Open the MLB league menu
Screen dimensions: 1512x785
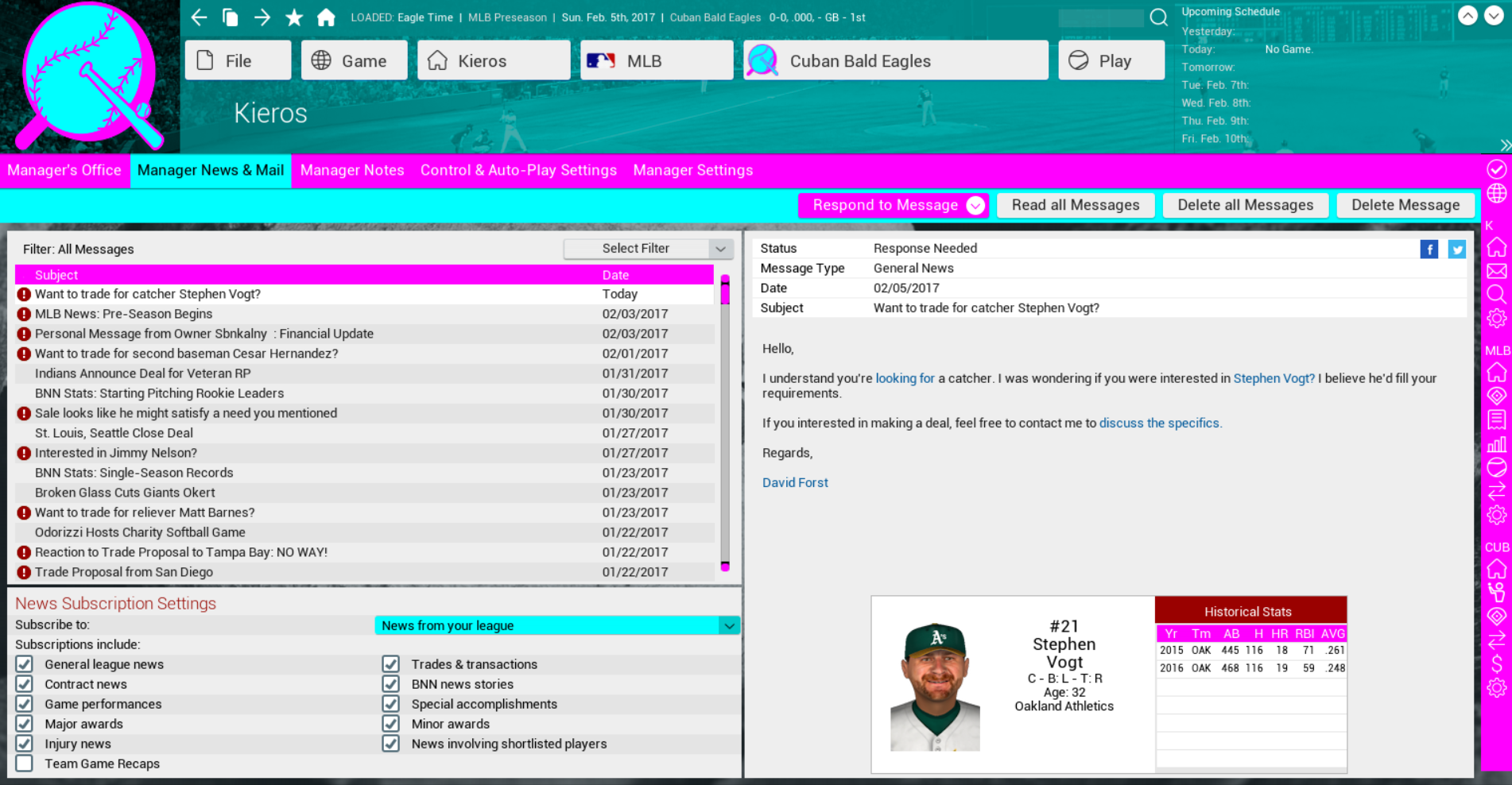point(657,60)
